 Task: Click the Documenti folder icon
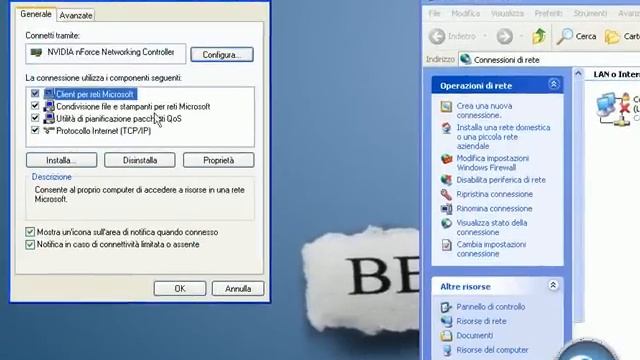coord(446,336)
